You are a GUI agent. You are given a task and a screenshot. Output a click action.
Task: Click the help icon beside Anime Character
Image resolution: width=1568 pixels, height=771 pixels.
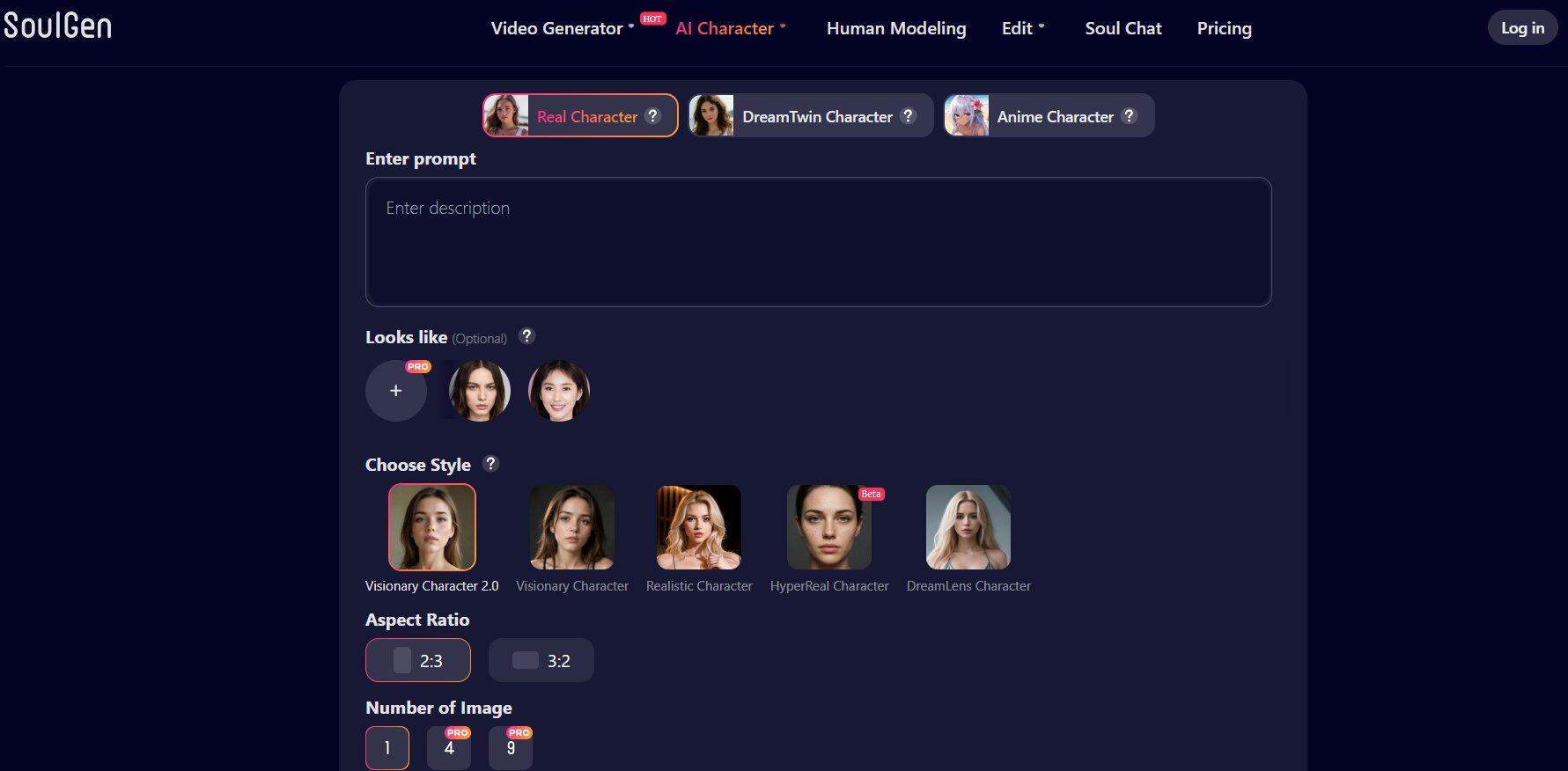coord(1129,116)
